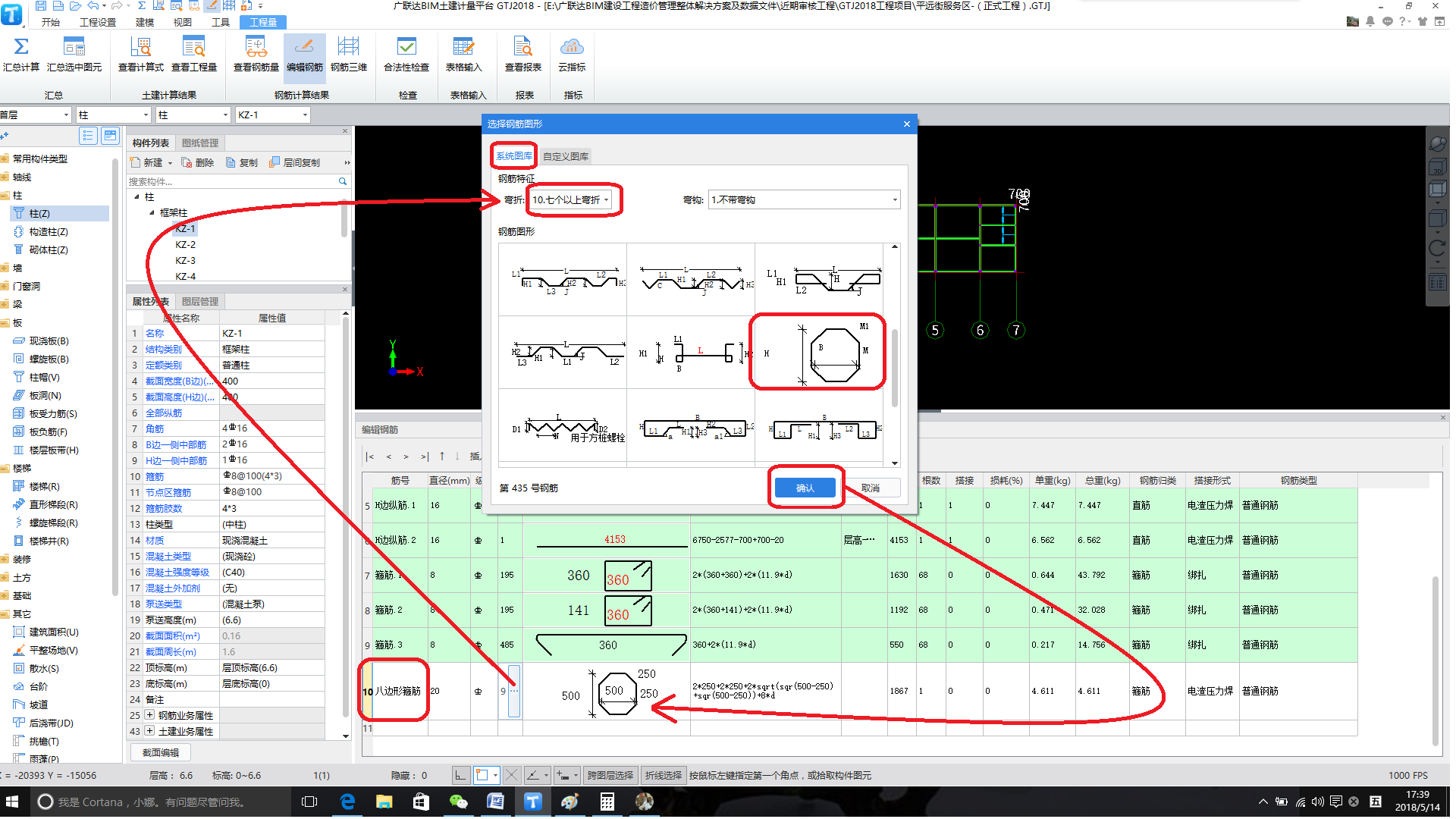Switch to 图纸管理 tab
1456x819 pixels.
[x=200, y=143]
